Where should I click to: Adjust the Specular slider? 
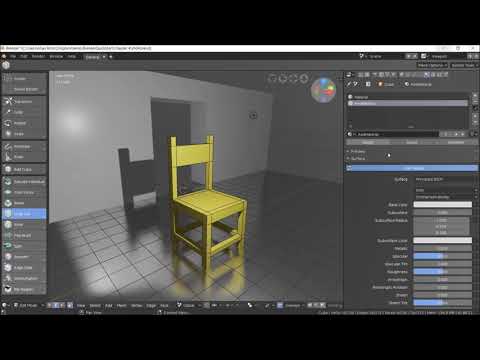(x=443, y=256)
